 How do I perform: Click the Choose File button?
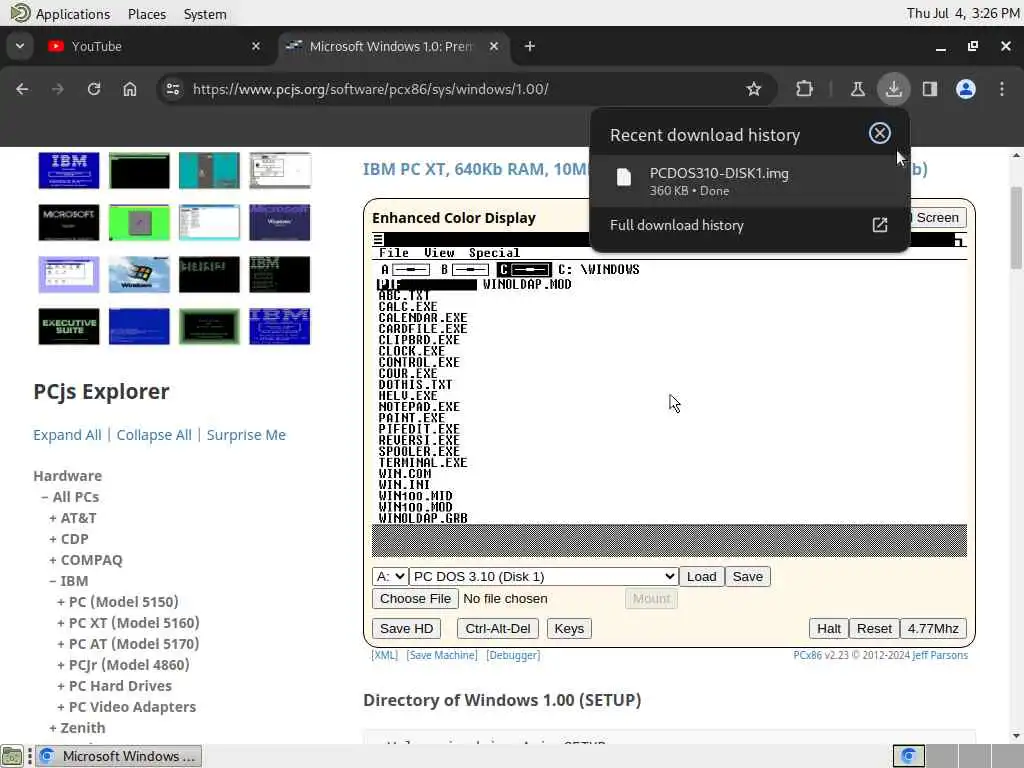(x=415, y=599)
